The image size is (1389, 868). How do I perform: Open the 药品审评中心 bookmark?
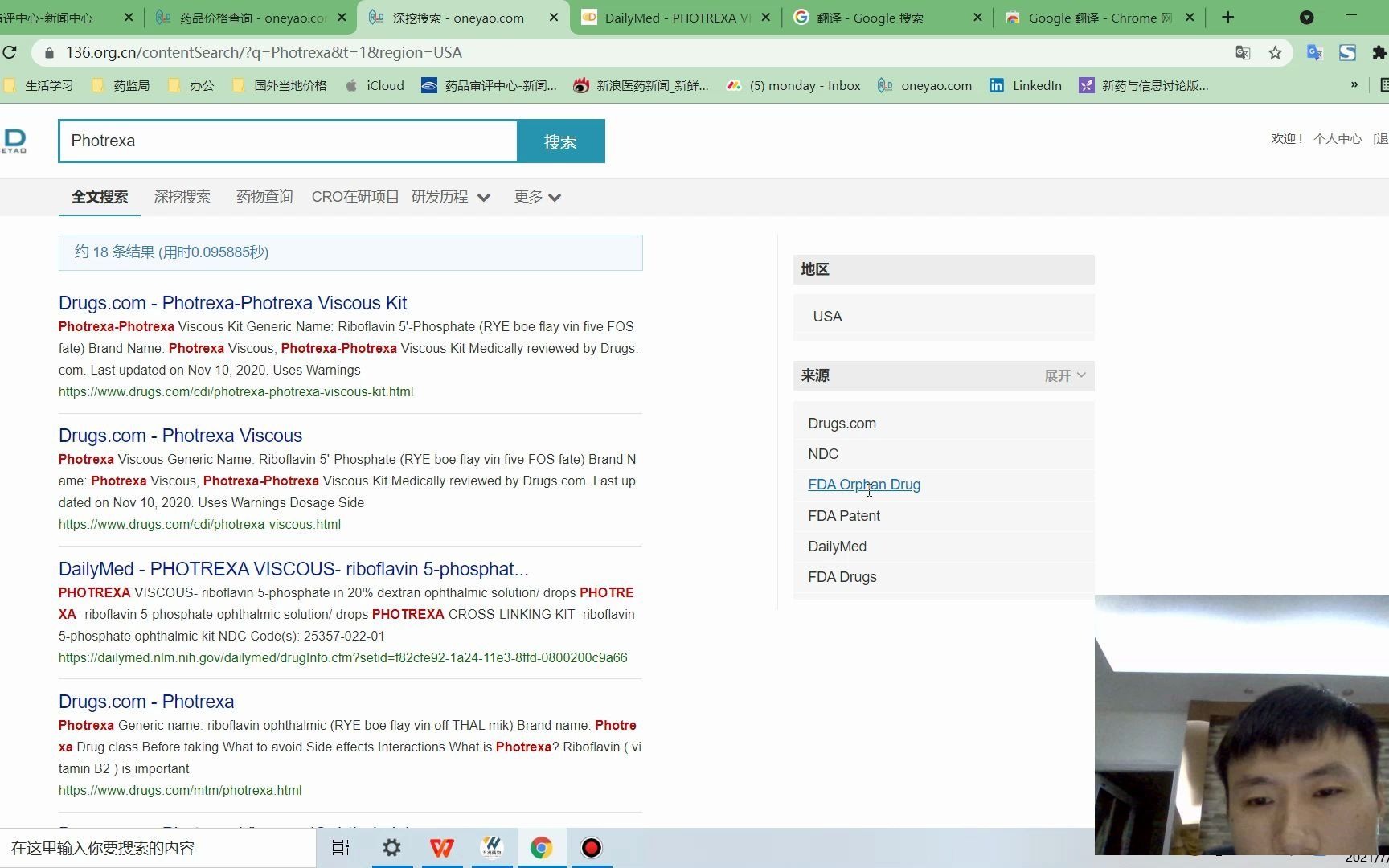[489, 85]
